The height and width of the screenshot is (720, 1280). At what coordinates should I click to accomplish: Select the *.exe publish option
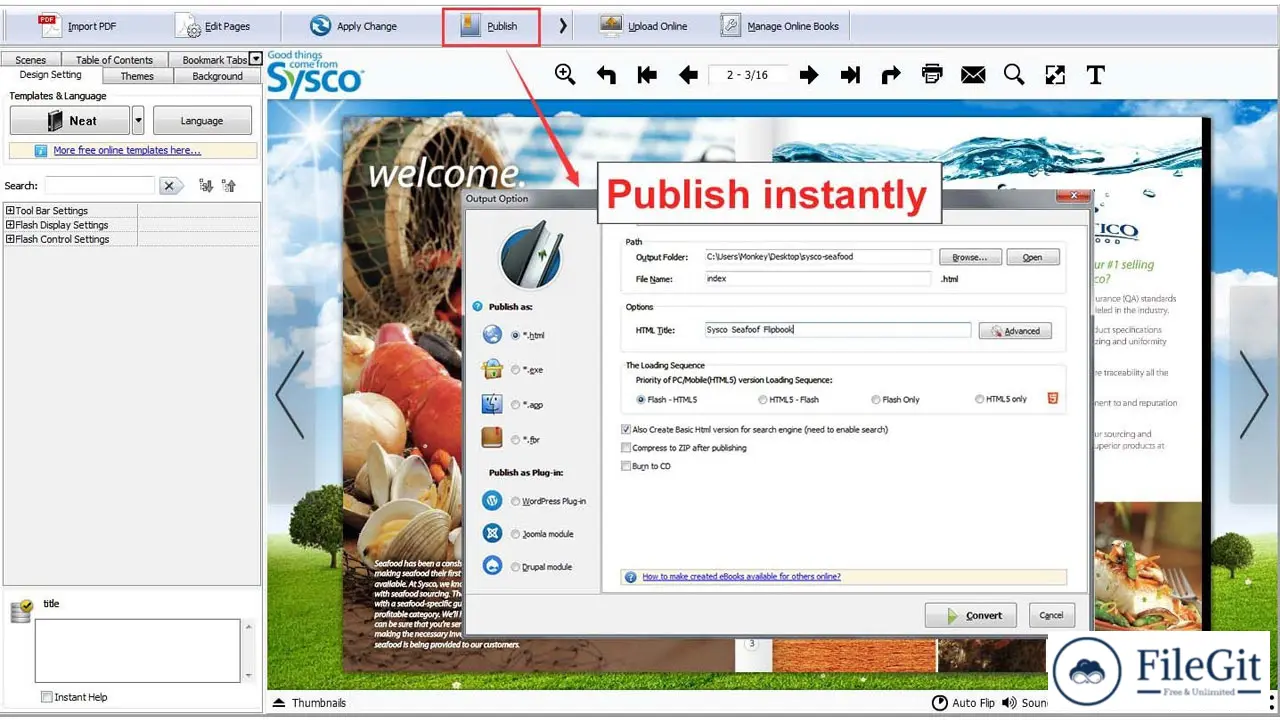(x=516, y=370)
